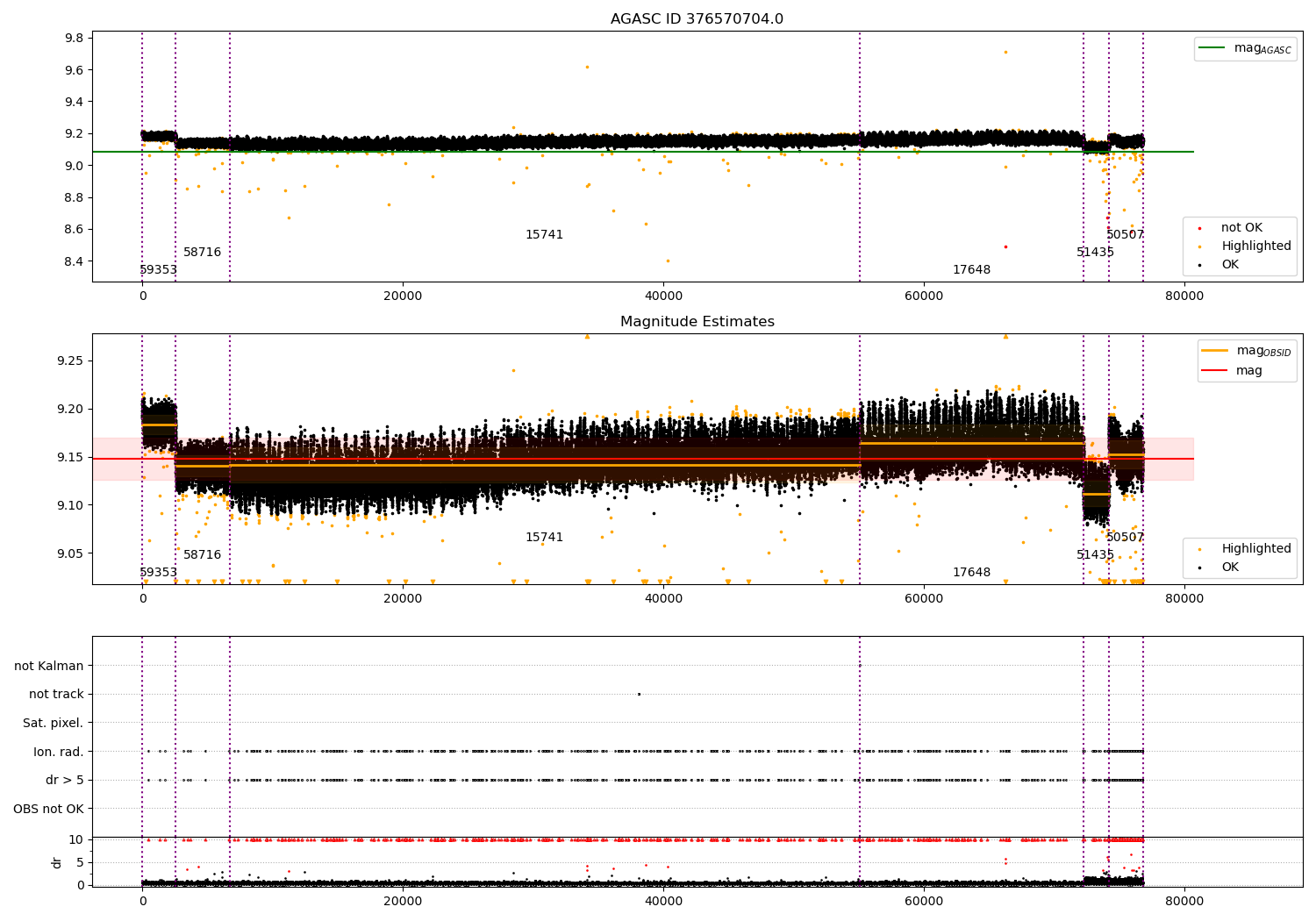Click OBSID label 58716 in the top plot

point(202,253)
